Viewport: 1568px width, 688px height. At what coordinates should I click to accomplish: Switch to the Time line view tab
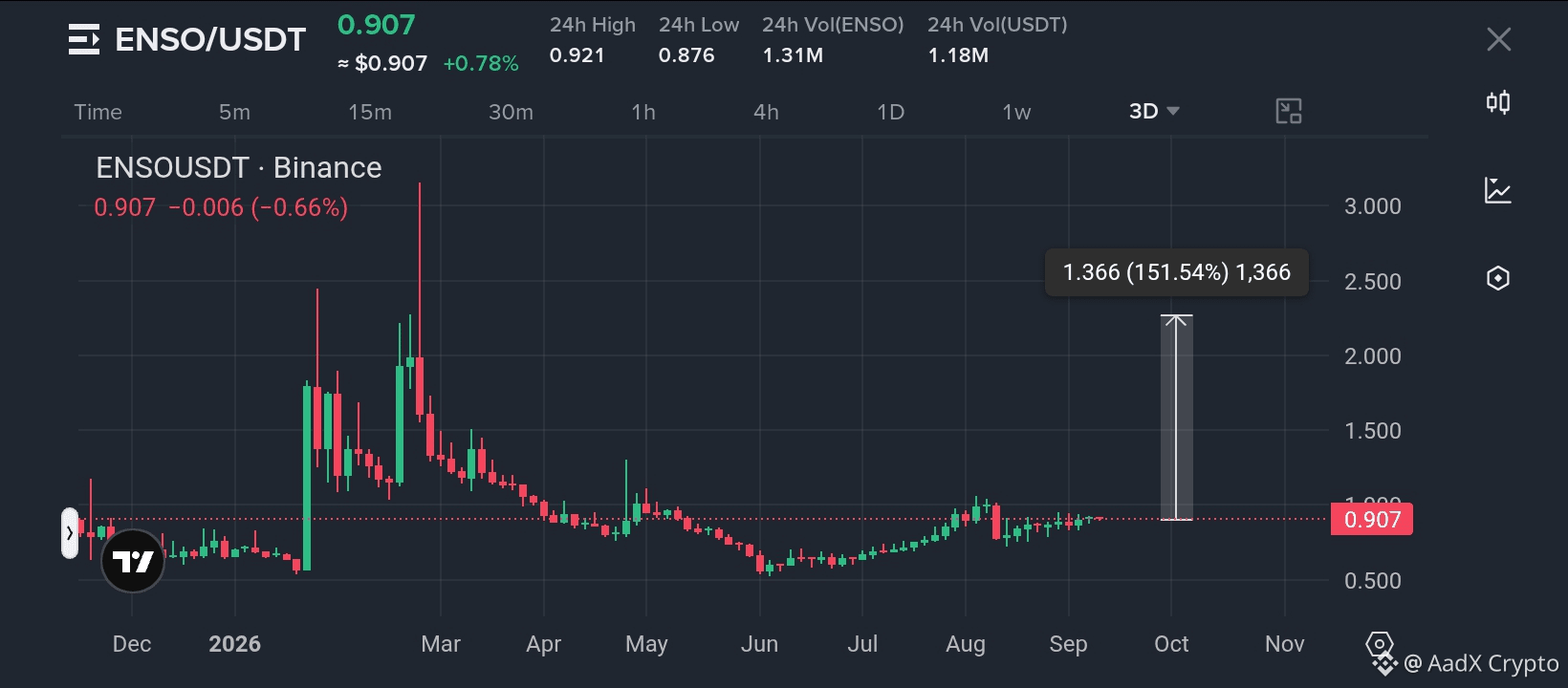98,112
